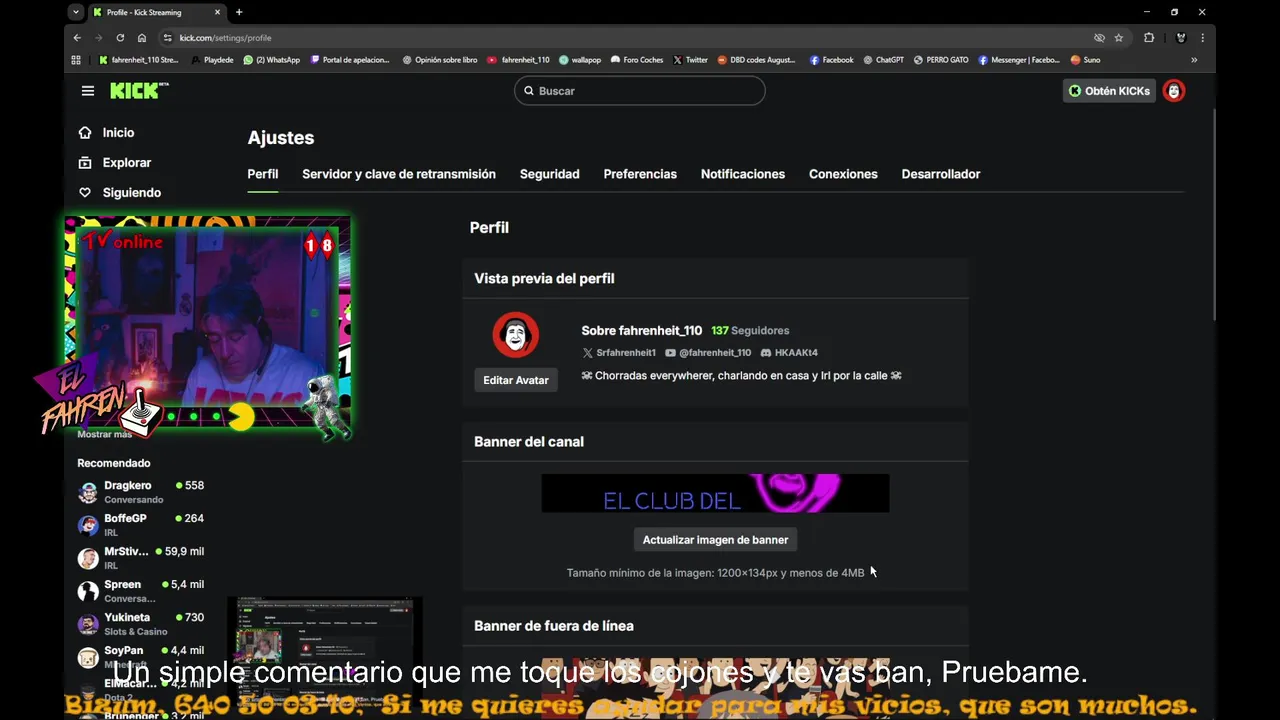The width and height of the screenshot is (1280, 720).
Task: Reload the page with browser refresh
Action: (120, 38)
